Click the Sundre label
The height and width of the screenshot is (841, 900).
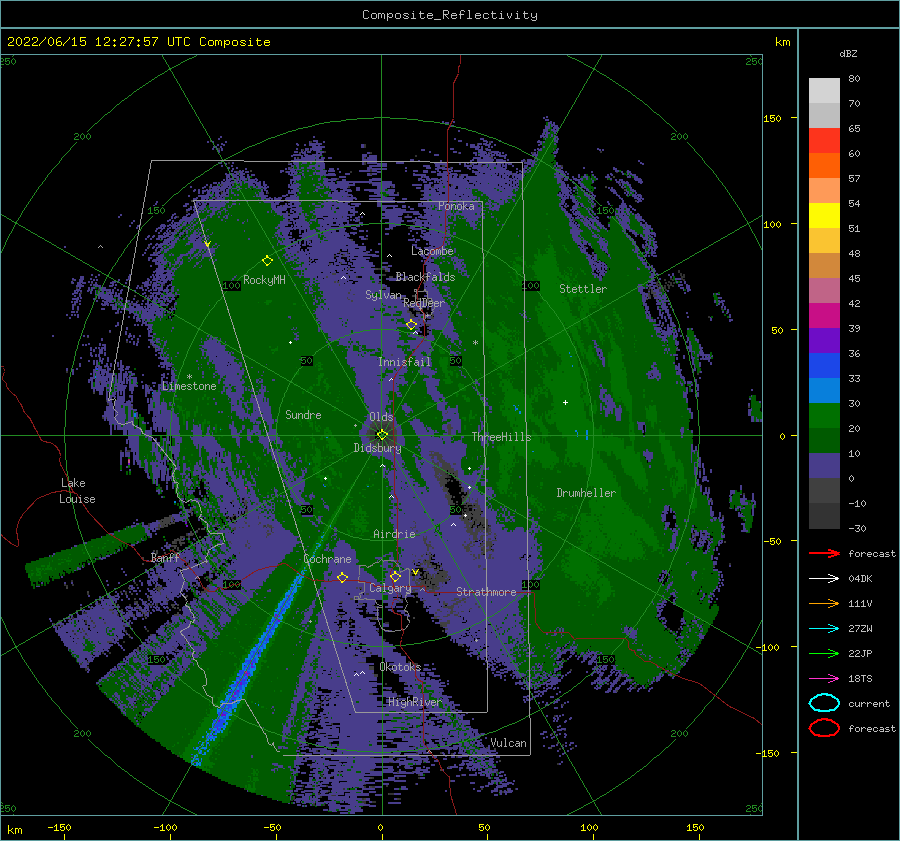tap(303, 414)
